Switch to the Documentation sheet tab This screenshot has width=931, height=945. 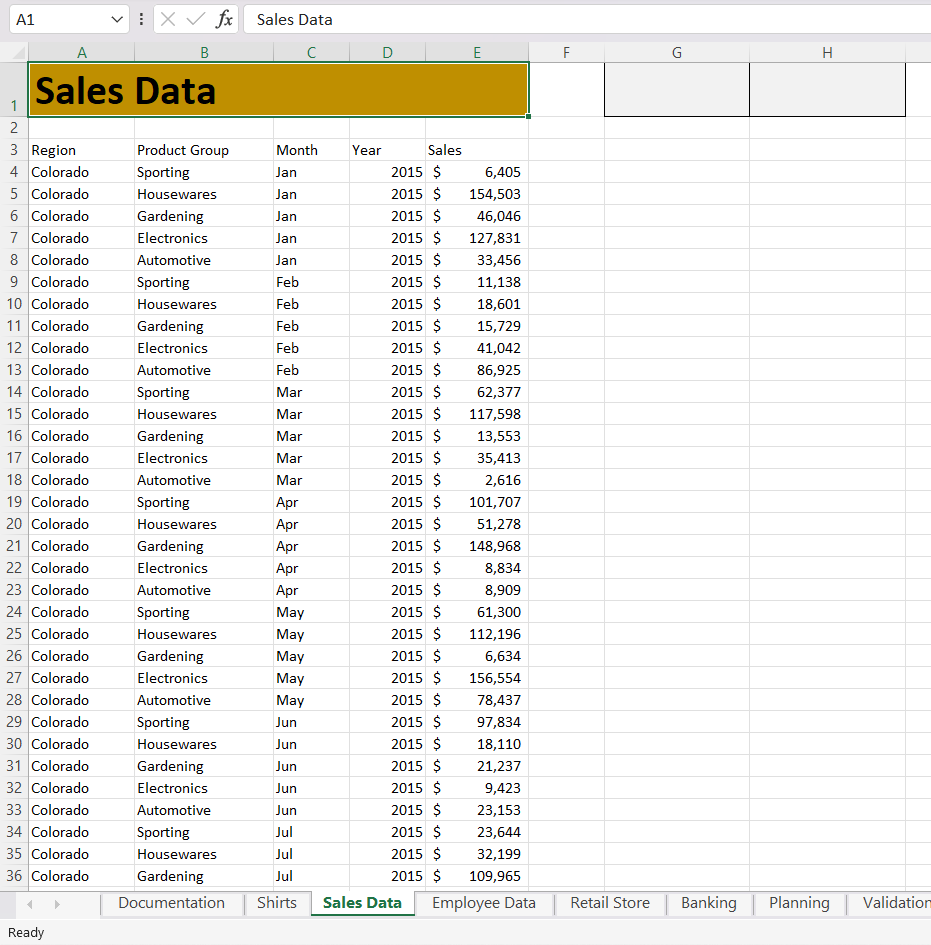tap(171, 903)
